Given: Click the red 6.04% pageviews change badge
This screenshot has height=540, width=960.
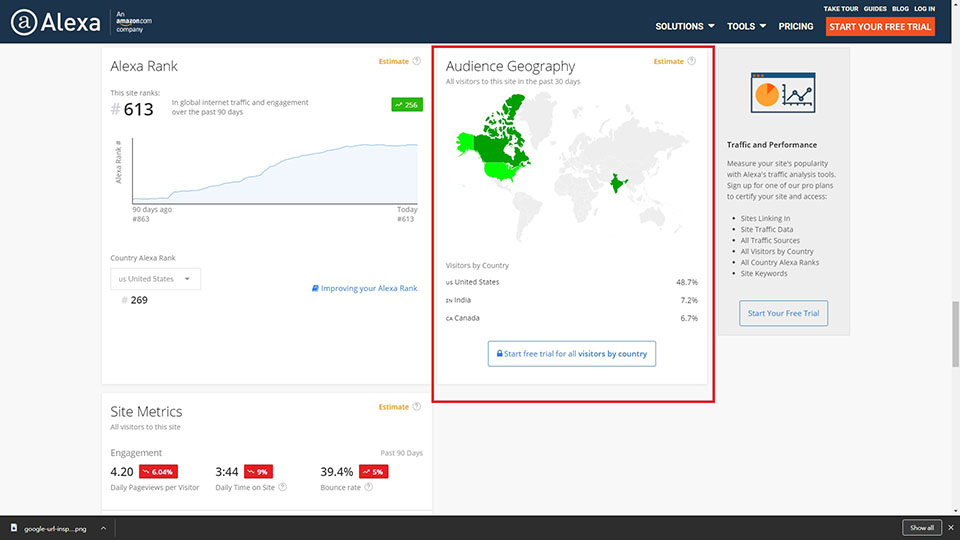Looking at the screenshot, I should [158, 472].
